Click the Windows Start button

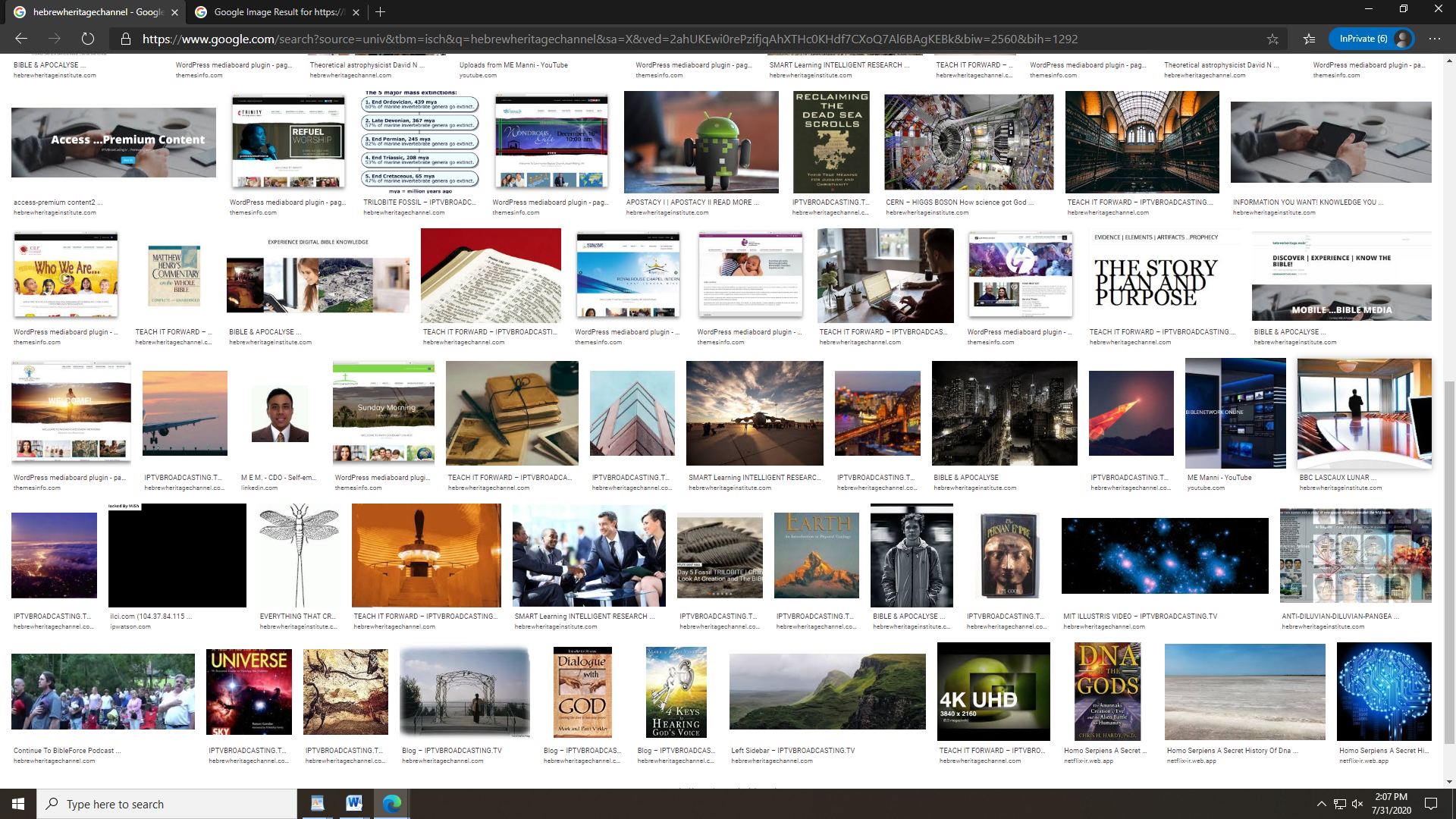[18, 804]
